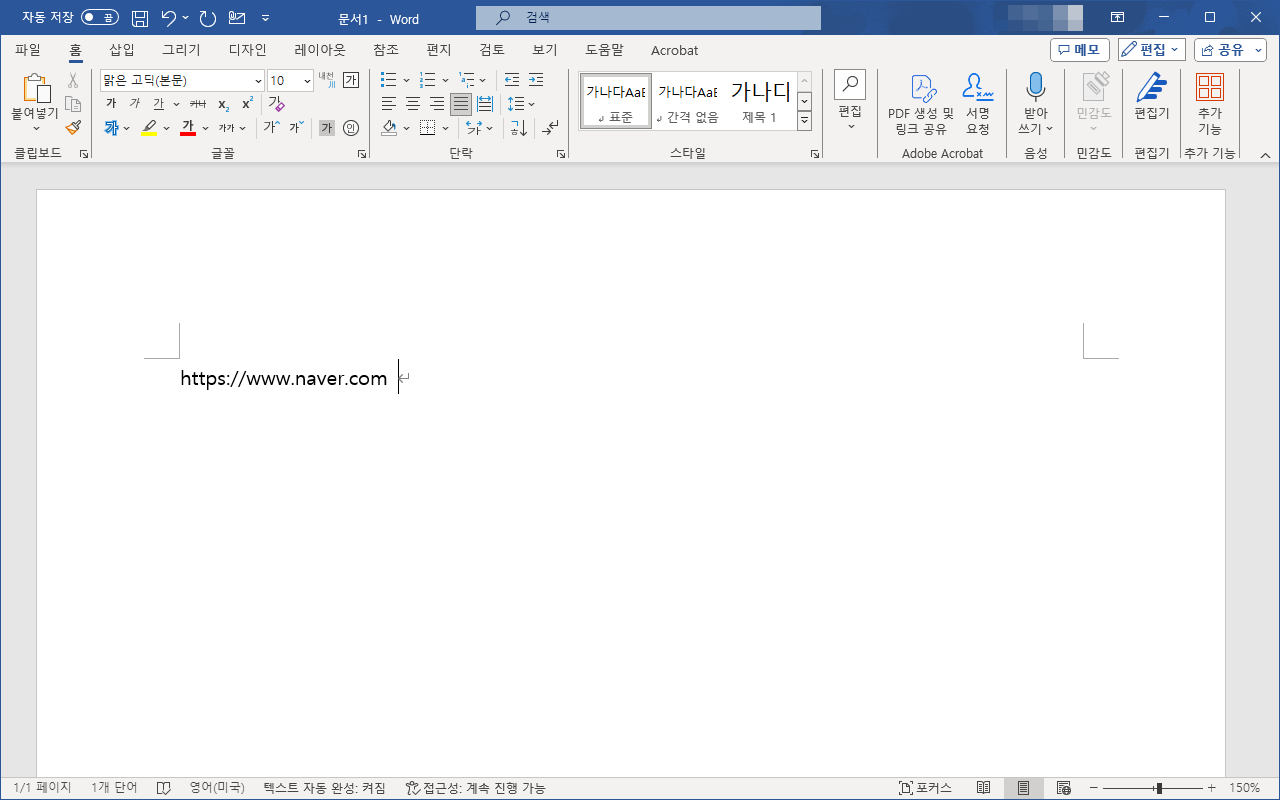This screenshot has width=1280, height=800.
Task: Open the font size dropdown
Action: point(307,81)
